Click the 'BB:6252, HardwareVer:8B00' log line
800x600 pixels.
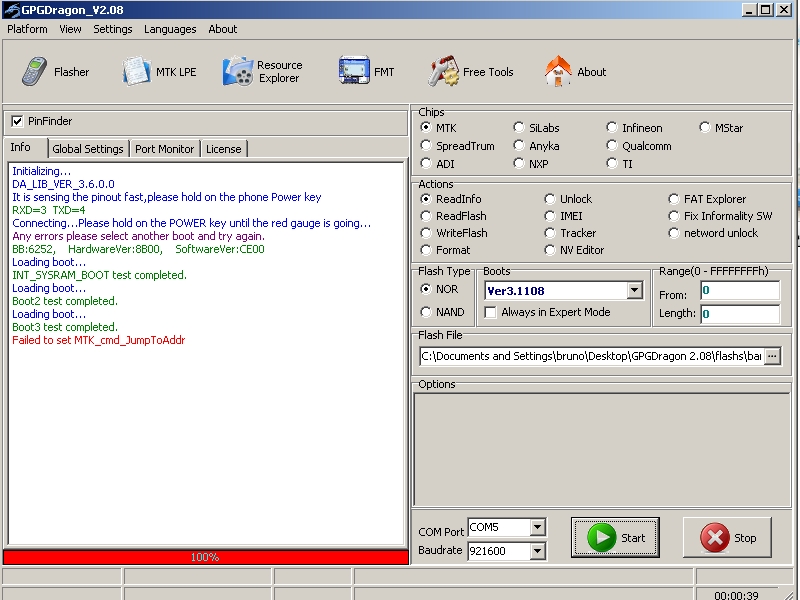[x=138, y=249]
